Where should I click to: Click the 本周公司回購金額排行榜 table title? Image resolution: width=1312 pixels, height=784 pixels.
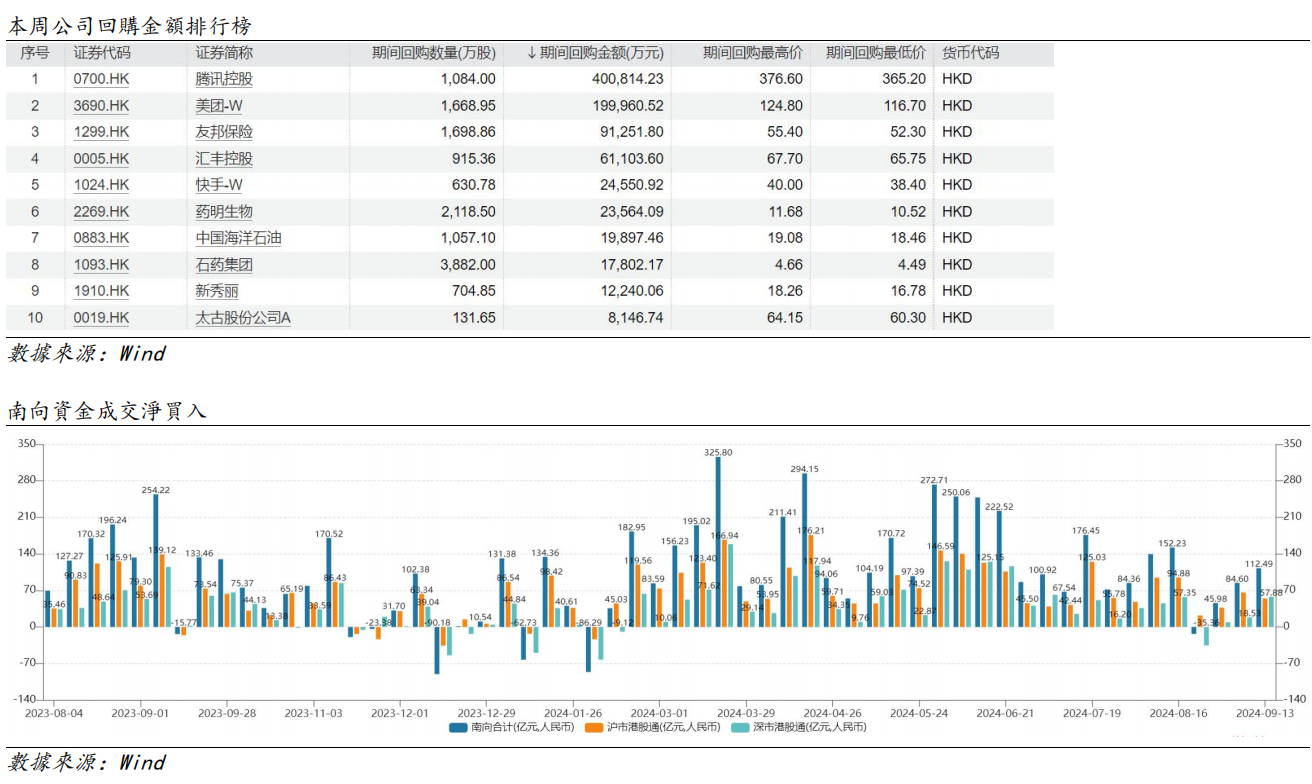click(x=130, y=27)
